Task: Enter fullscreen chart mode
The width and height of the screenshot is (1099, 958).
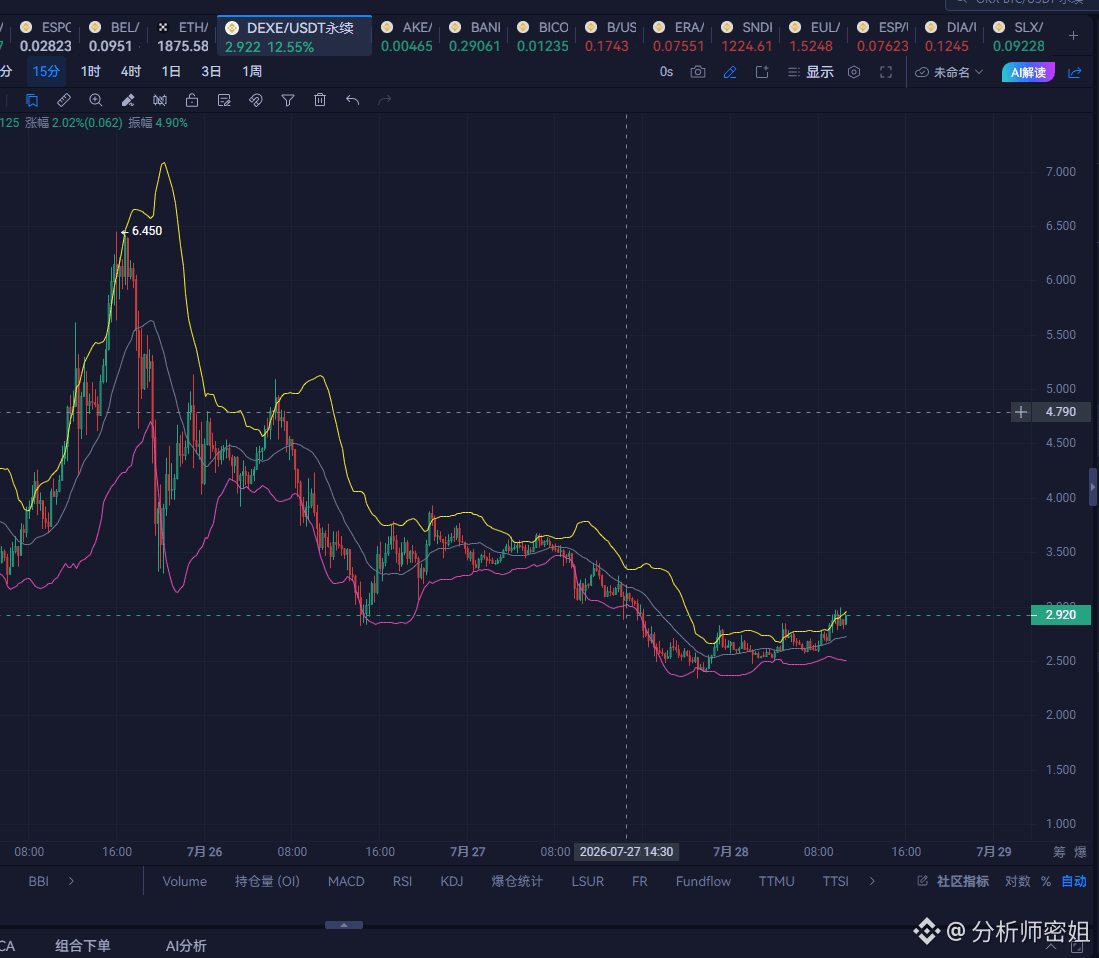Action: (x=886, y=72)
